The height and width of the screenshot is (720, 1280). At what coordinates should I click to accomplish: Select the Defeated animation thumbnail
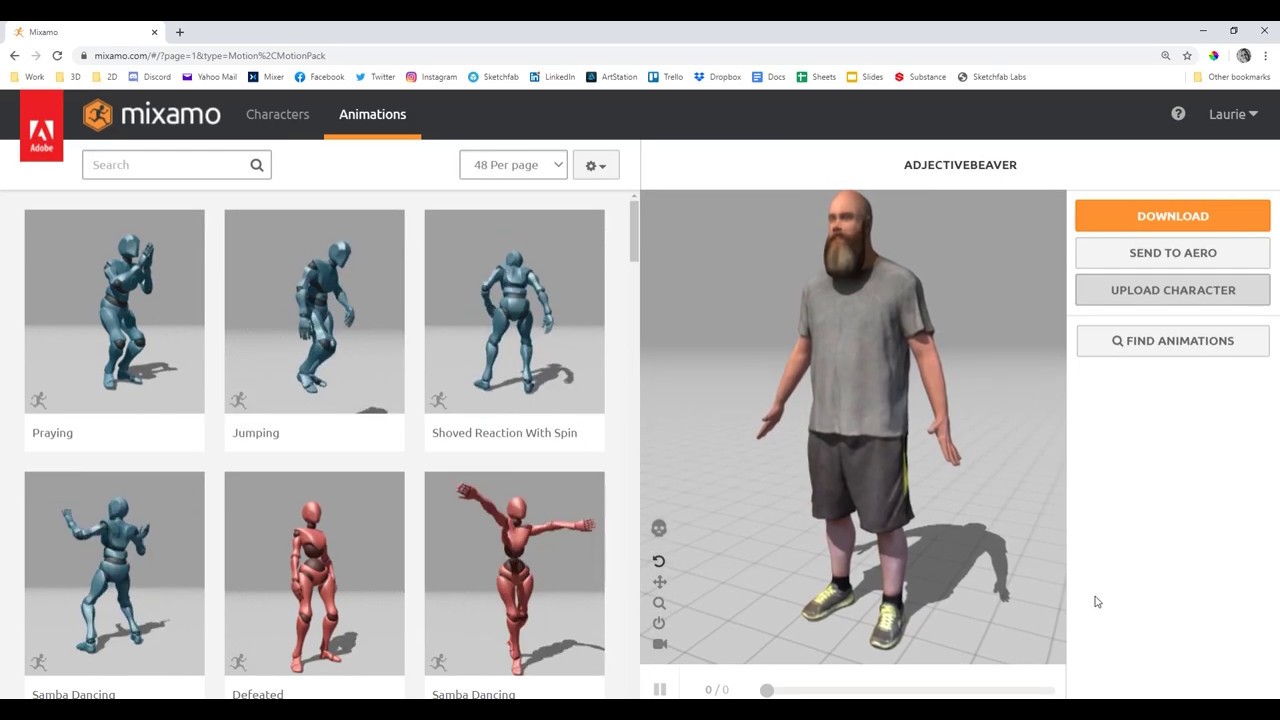point(315,573)
